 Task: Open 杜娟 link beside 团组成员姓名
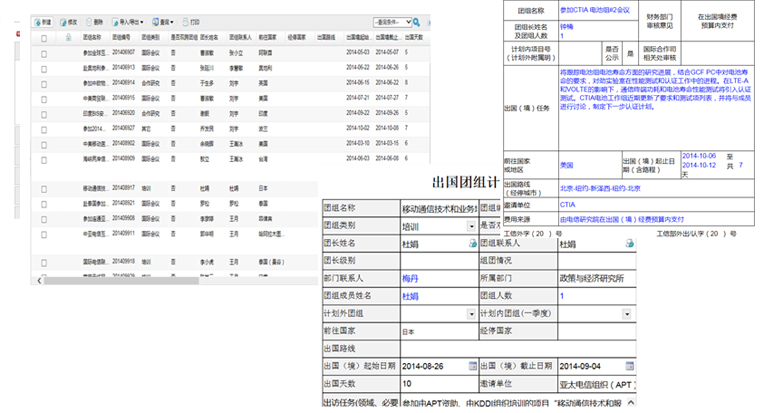410,296
